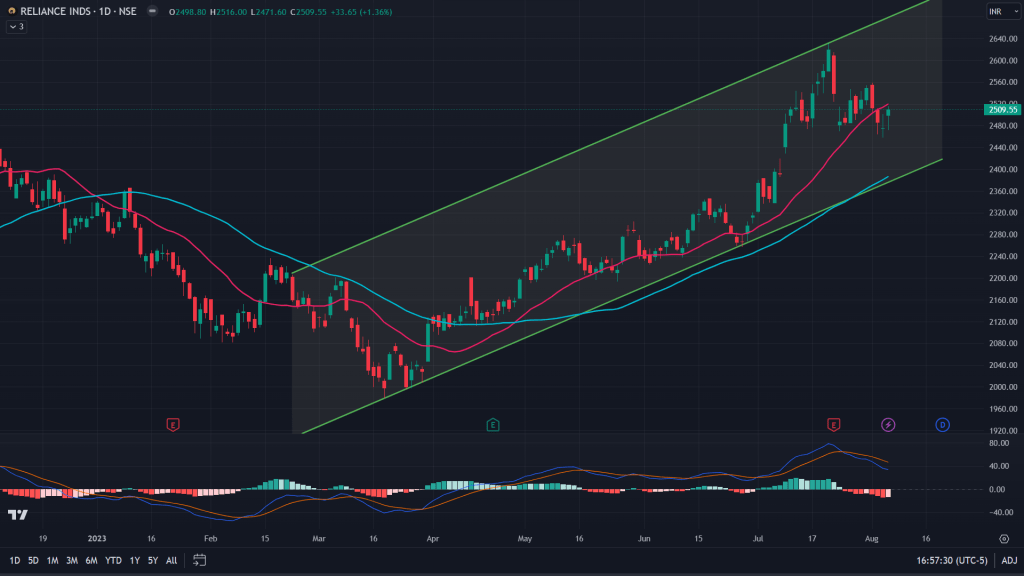Image resolution: width=1024 pixels, height=576 pixels.
Task: Open chart settings gear icon
Action: [1003, 538]
